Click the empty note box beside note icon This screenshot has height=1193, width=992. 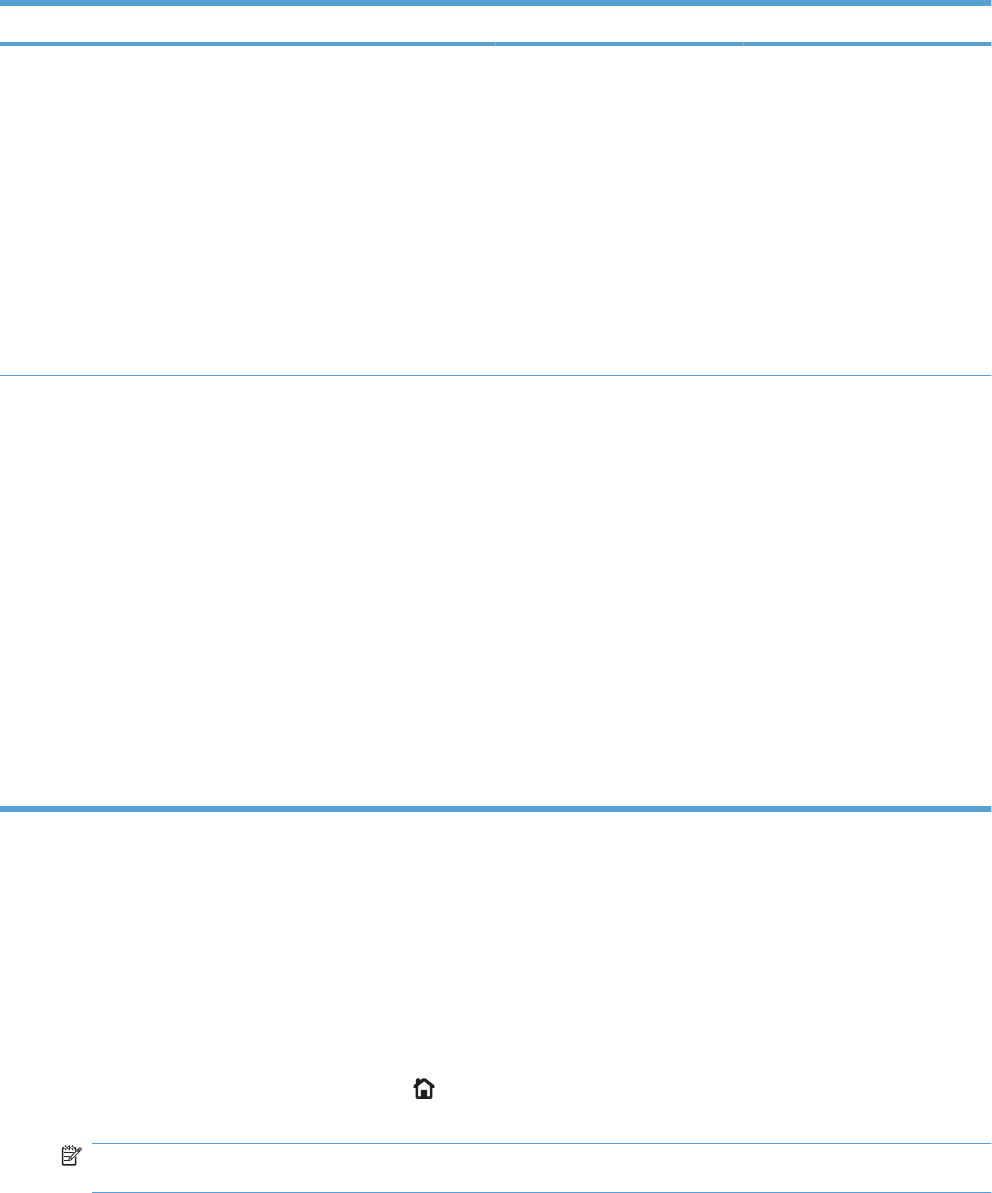click(542, 1167)
